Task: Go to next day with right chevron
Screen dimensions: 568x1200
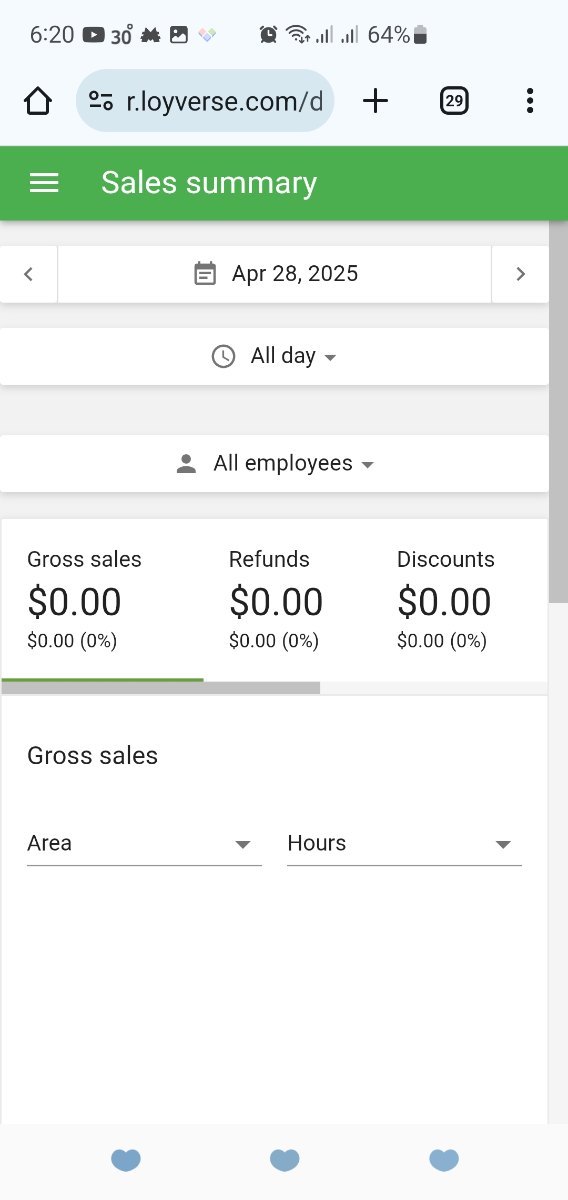Action: click(x=520, y=274)
